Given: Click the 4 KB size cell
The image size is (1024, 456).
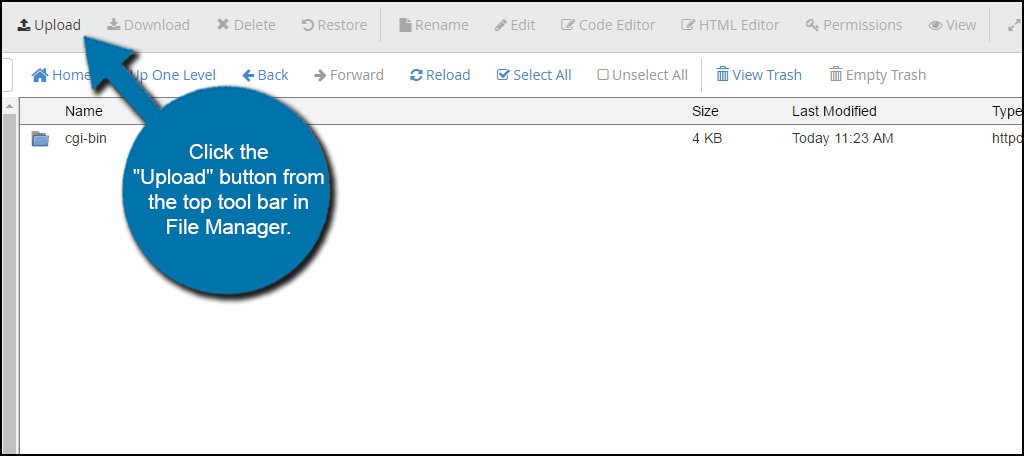Looking at the screenshot, I should 707,138.
